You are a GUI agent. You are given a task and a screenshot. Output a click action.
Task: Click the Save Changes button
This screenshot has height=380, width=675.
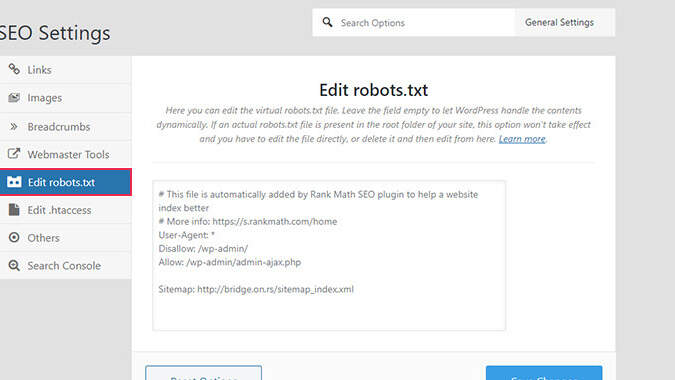[544, 373]
